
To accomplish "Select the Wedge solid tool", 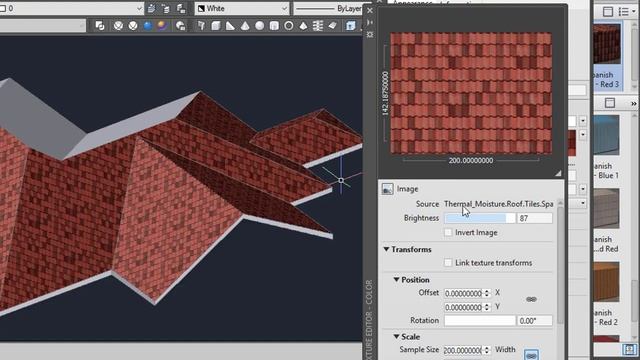I will (x=230, y=26).
